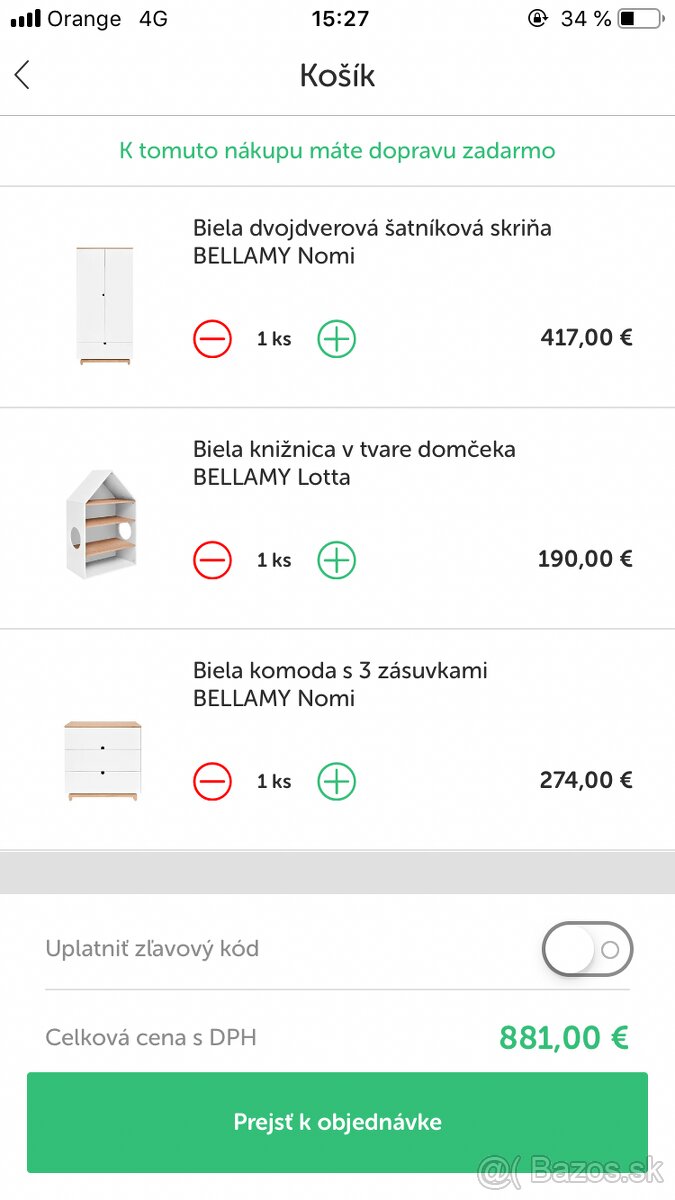
Task: Click the free shipping message link
Action: [x=337, y=150]
